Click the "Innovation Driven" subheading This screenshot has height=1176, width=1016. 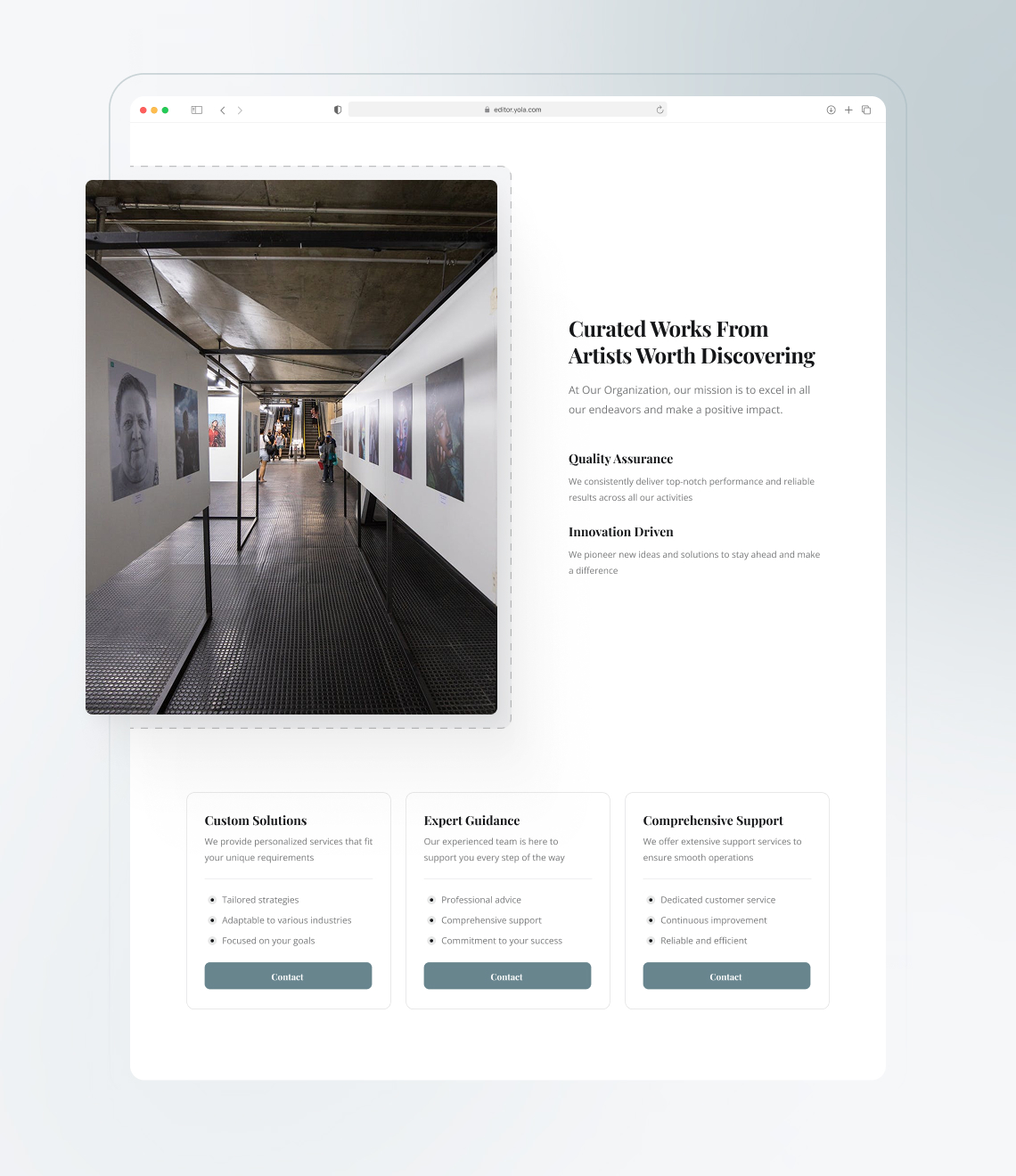[x=621, y=532]
